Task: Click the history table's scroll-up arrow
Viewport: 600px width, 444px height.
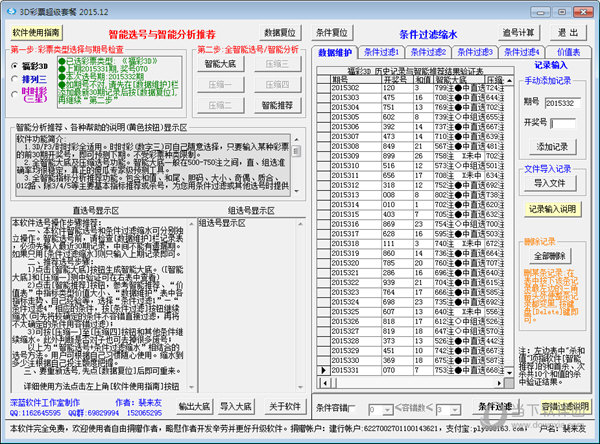Action: [509, 80]
